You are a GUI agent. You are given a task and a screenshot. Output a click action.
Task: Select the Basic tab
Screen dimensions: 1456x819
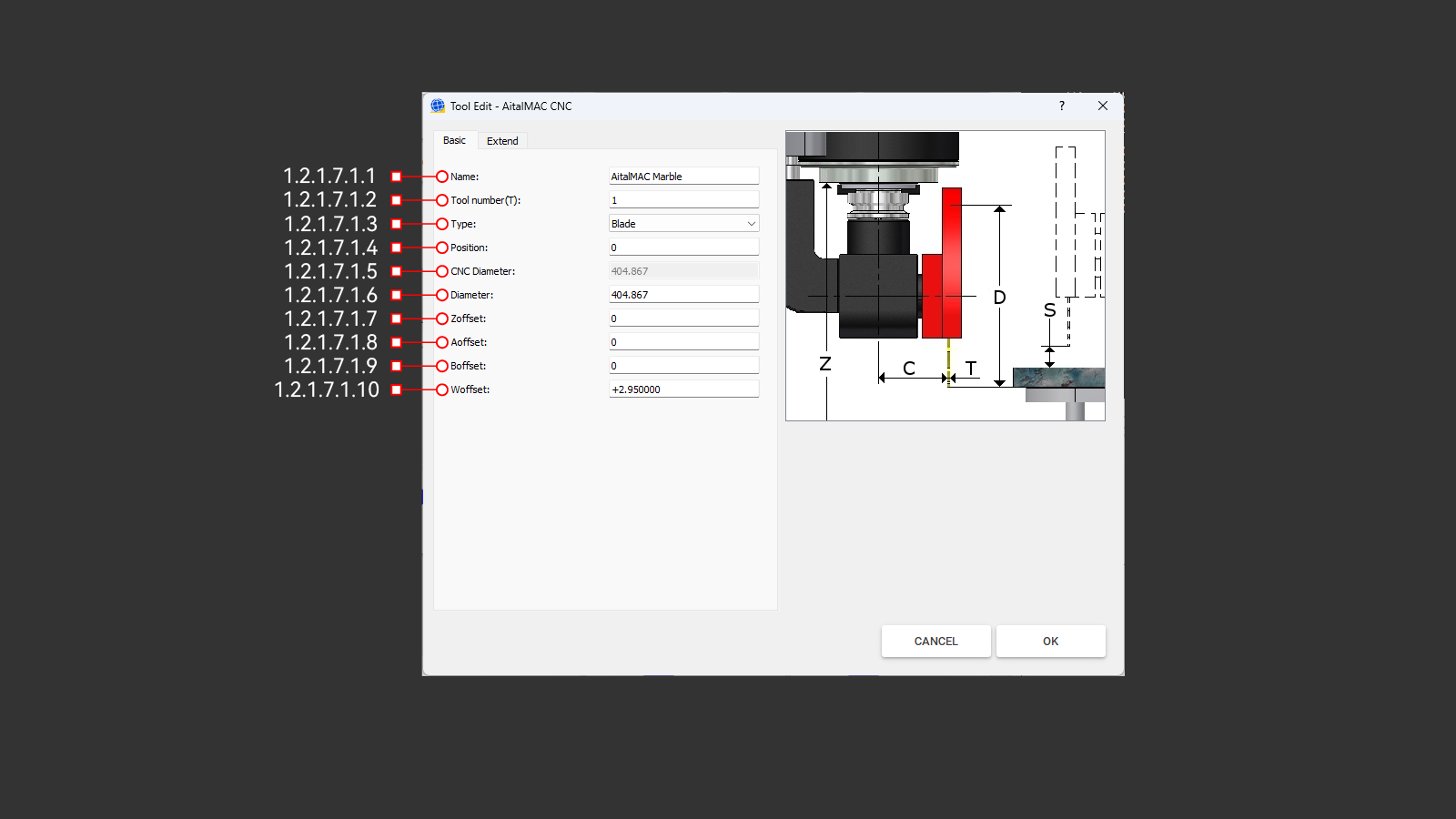(454, 140)
